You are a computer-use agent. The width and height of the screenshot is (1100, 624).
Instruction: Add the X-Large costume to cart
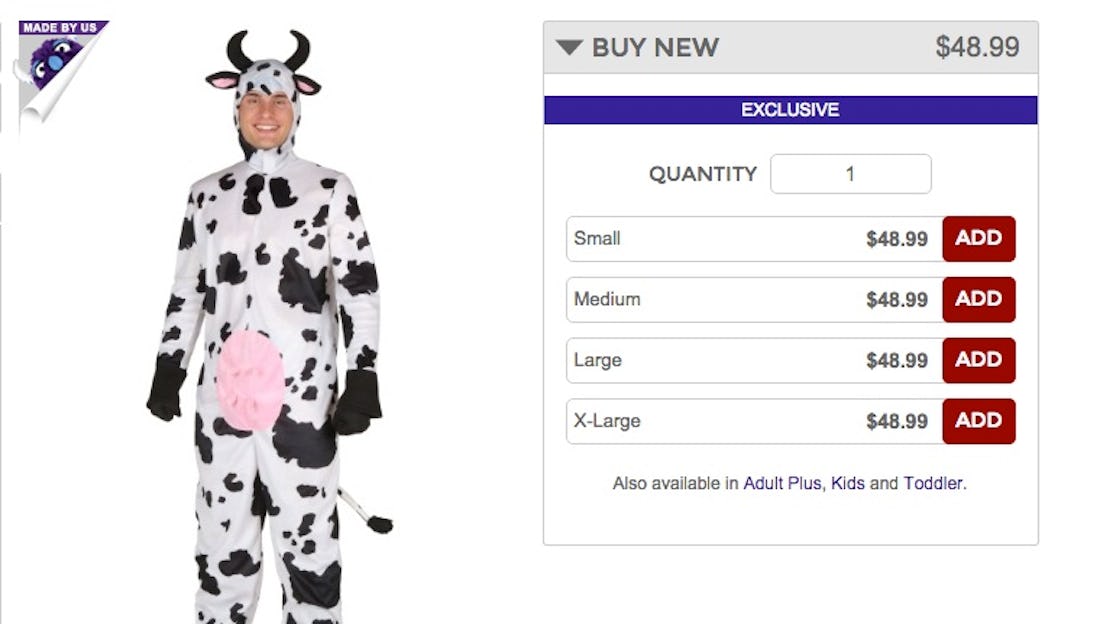coord(979,421)
